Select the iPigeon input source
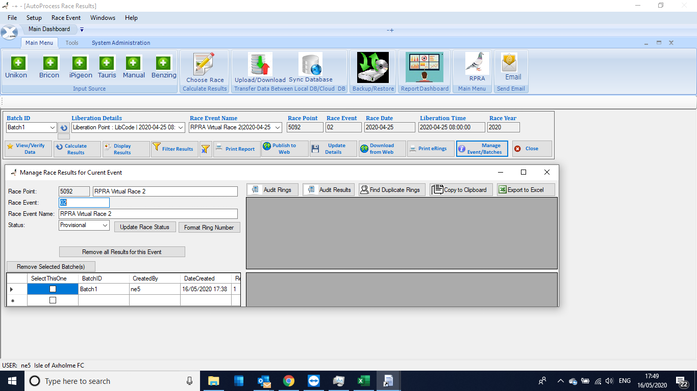This screenshot has width=697, height=391. [80, 68]
